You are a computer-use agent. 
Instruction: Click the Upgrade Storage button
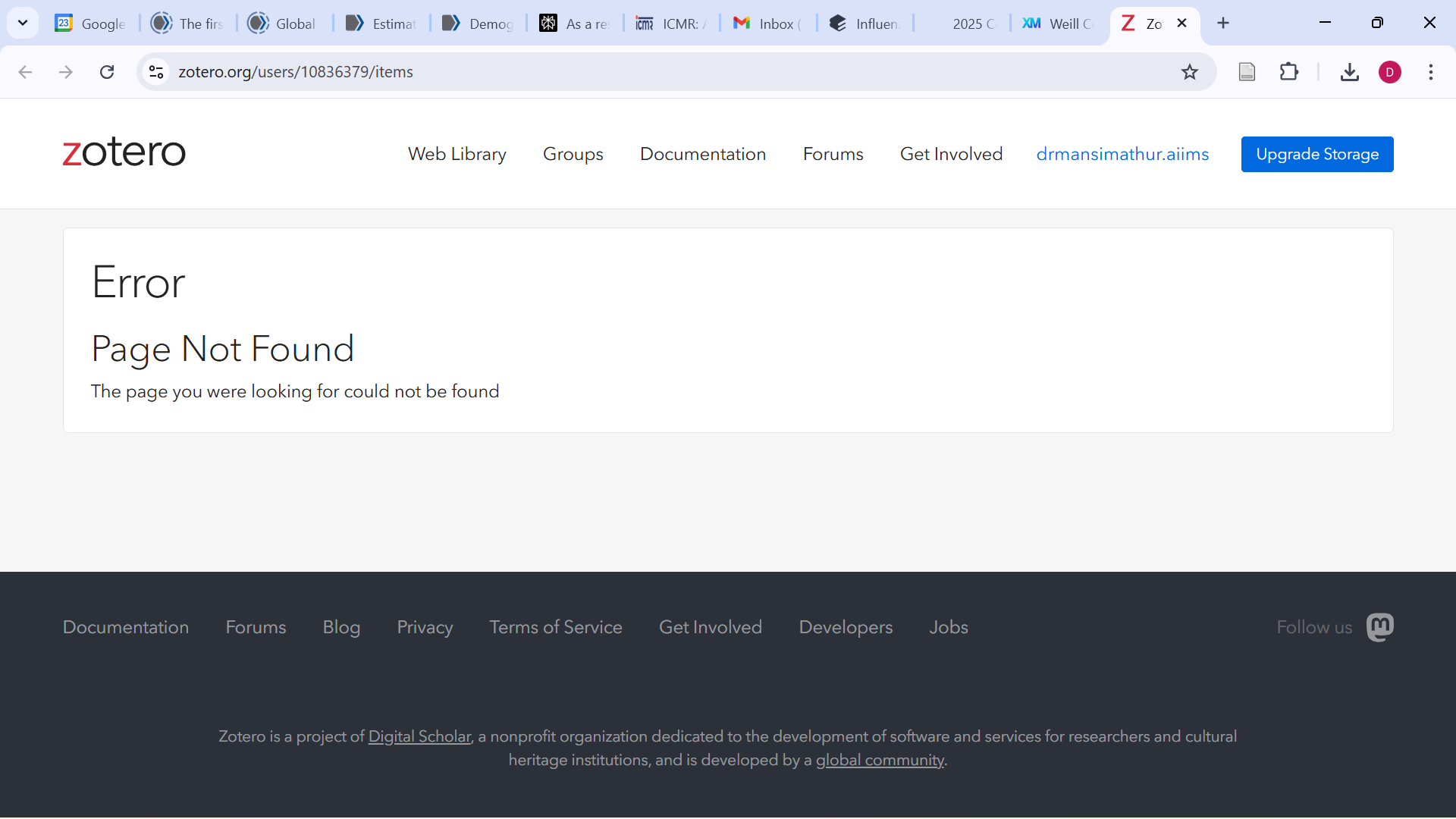coord(1316,154)
